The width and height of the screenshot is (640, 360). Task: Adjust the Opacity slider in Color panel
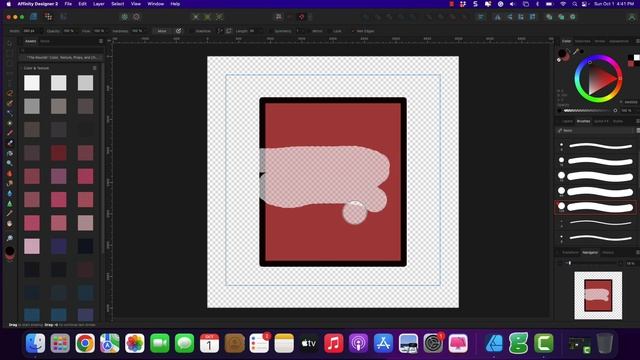(591, 111)
